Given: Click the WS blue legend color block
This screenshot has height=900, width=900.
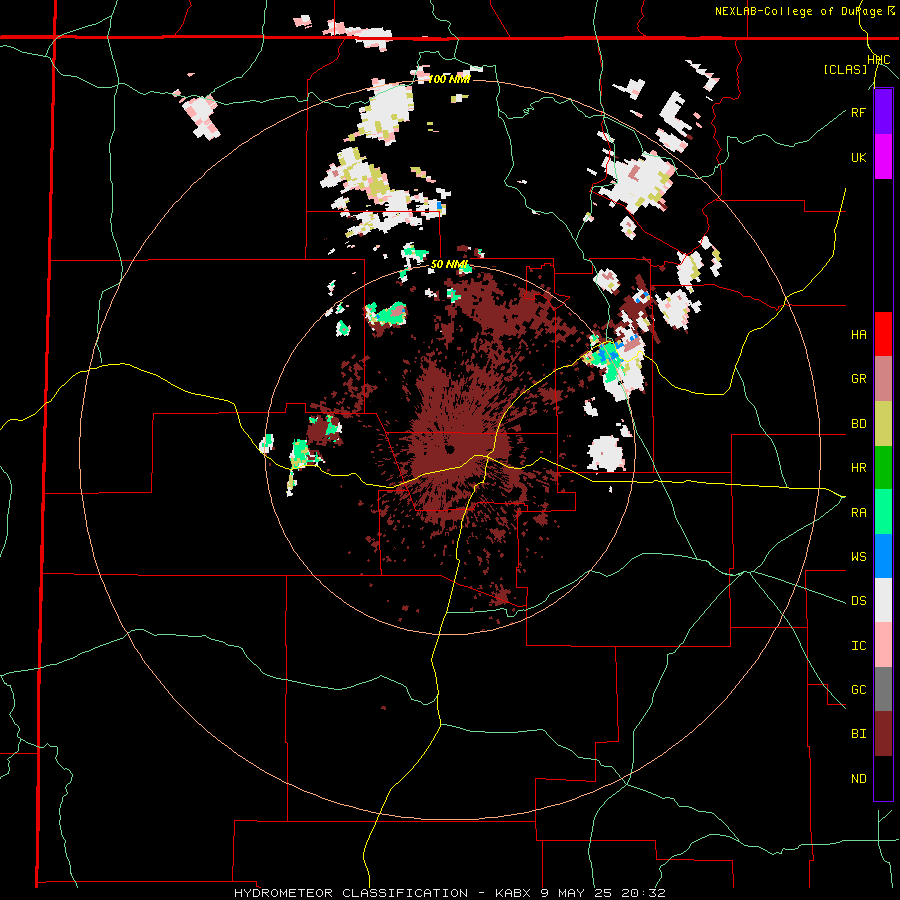Looking at the screenshot, I should (883, 556).
